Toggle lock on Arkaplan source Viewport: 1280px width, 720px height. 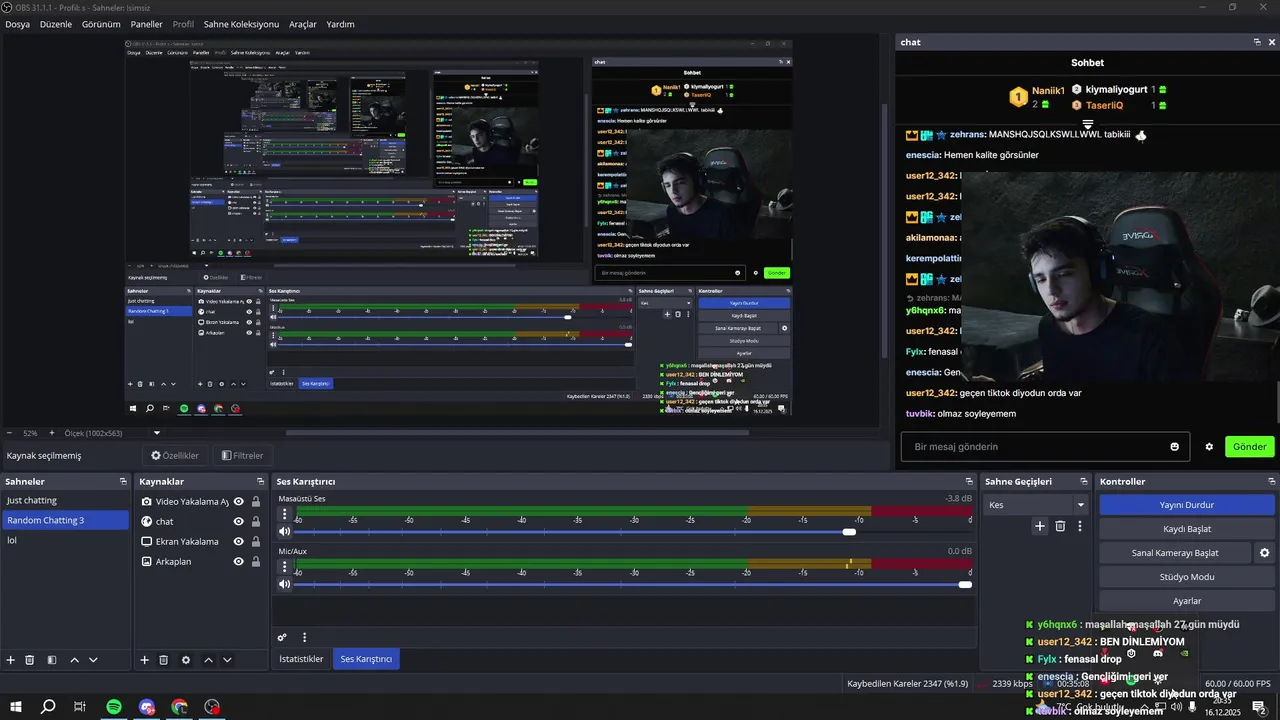(x=256, y=562)
